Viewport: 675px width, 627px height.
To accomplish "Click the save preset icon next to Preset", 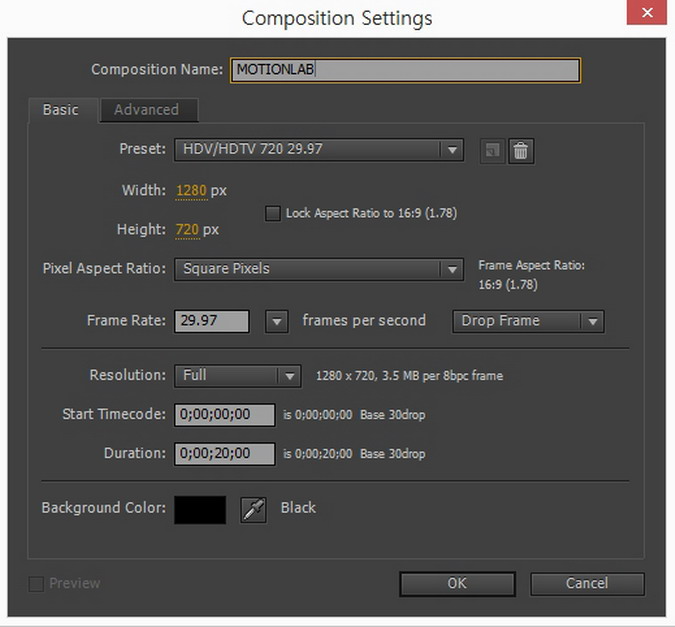I will 492,151.
